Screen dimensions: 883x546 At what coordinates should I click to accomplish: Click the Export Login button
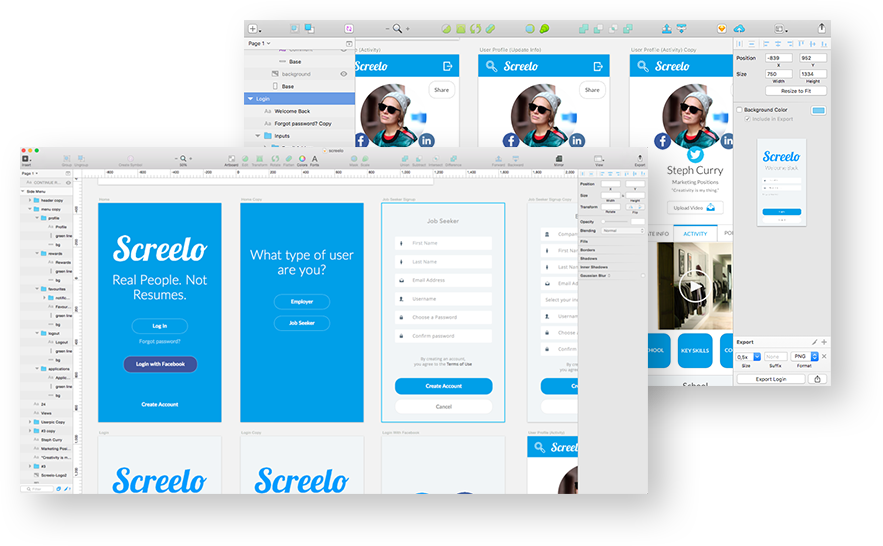770,379
